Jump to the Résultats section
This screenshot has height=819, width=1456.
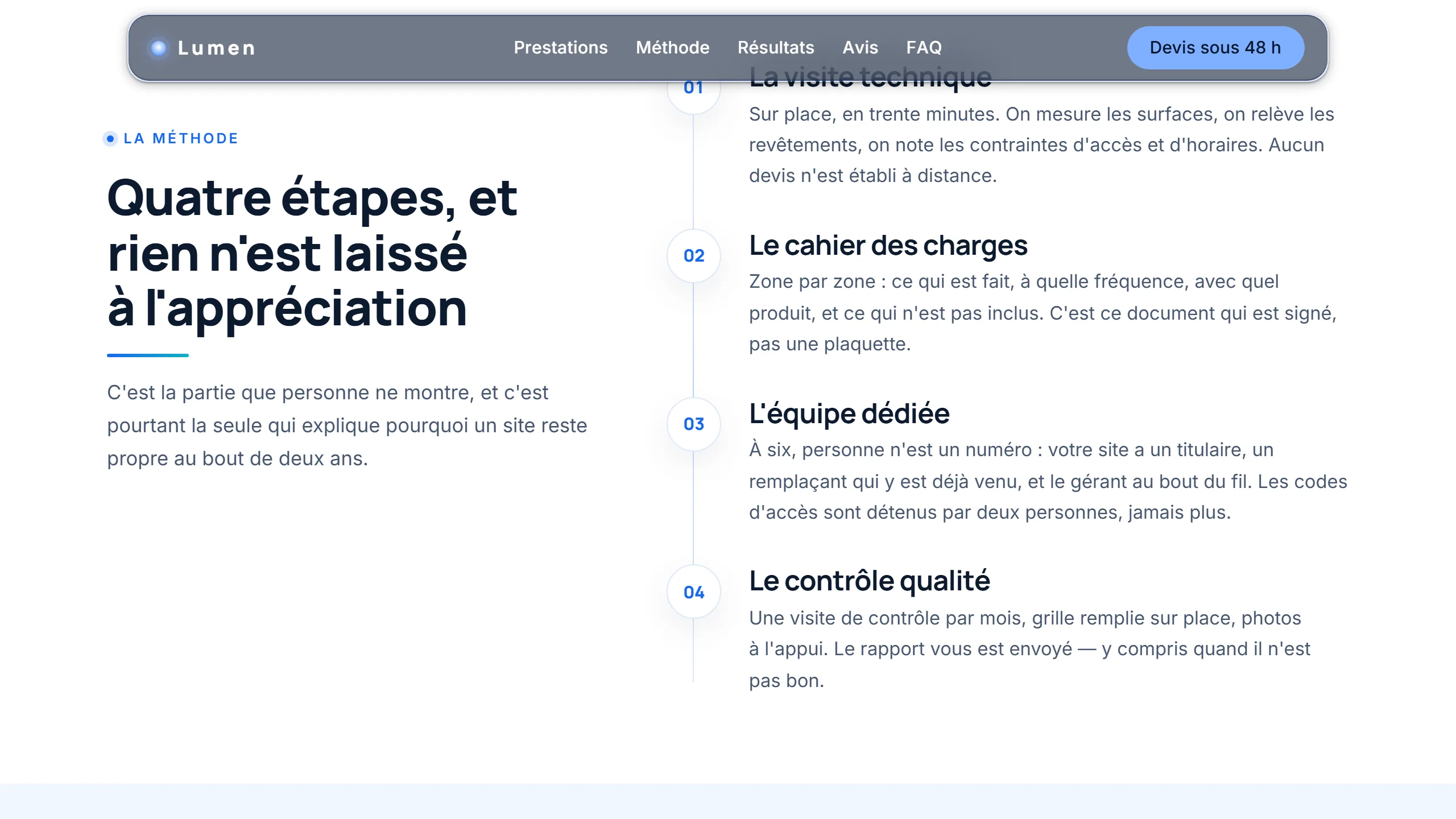pyautogui.click(x=776, y=47)
